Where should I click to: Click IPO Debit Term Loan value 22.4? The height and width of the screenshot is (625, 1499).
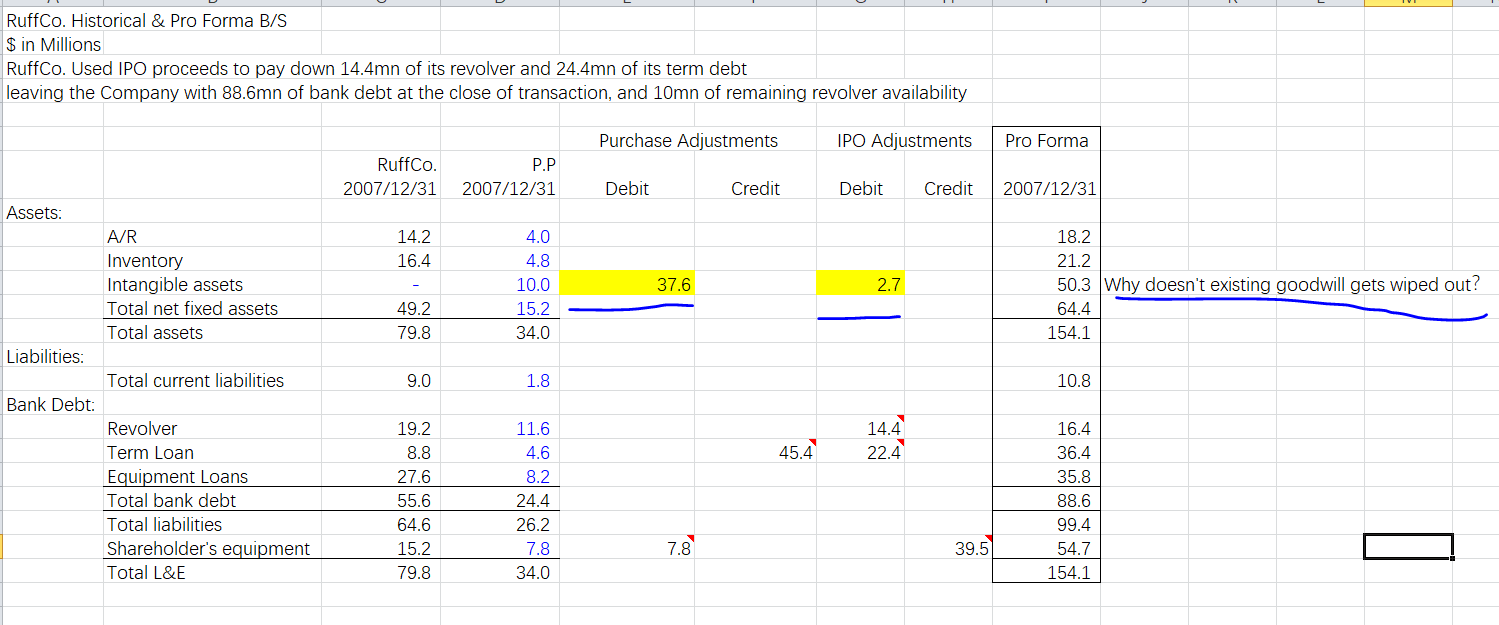(x=884, y=452)
